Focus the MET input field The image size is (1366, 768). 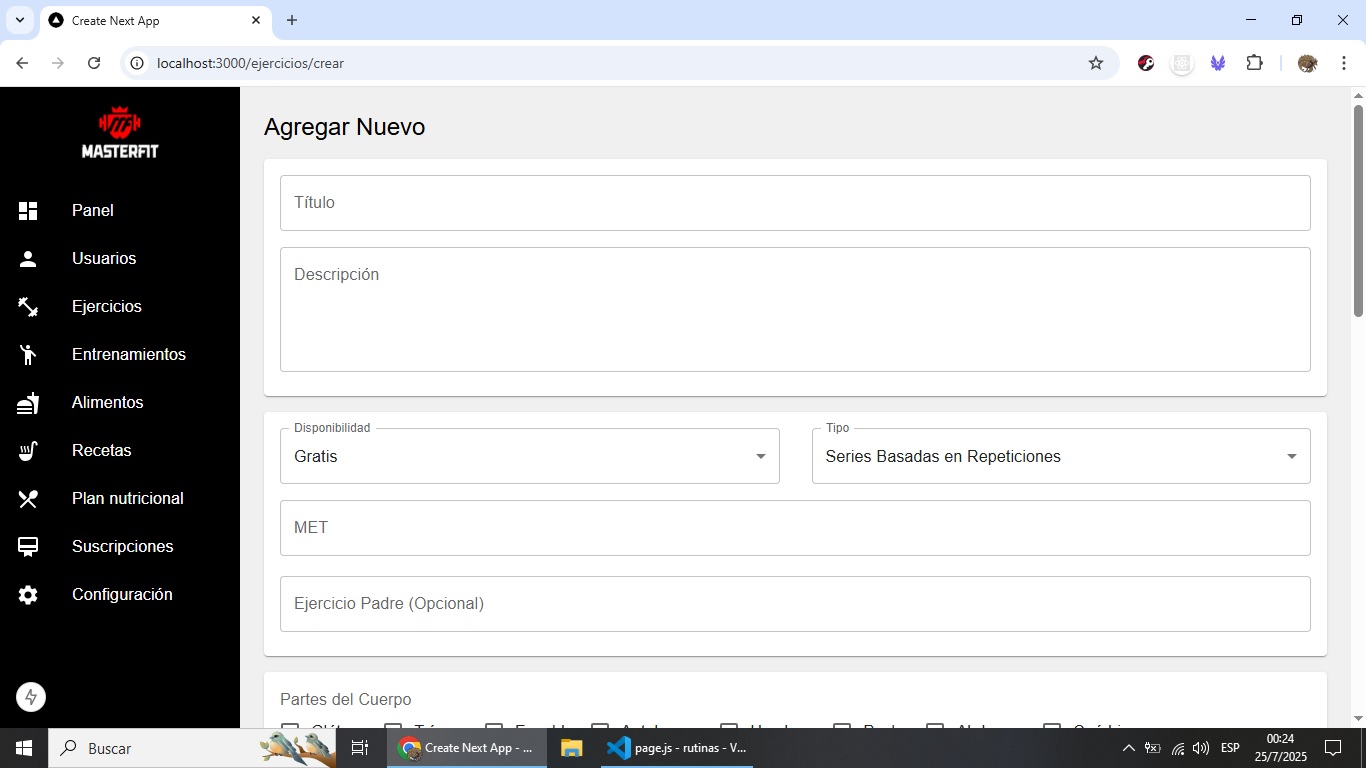(x=795, y=528)
